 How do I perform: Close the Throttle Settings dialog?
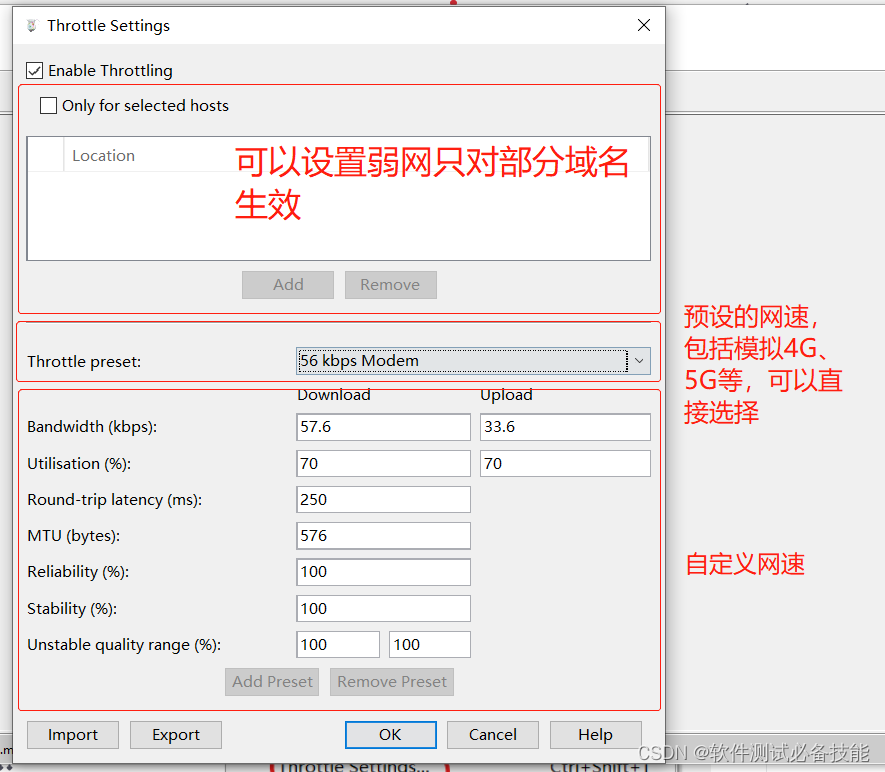click(x=644, y=25)
